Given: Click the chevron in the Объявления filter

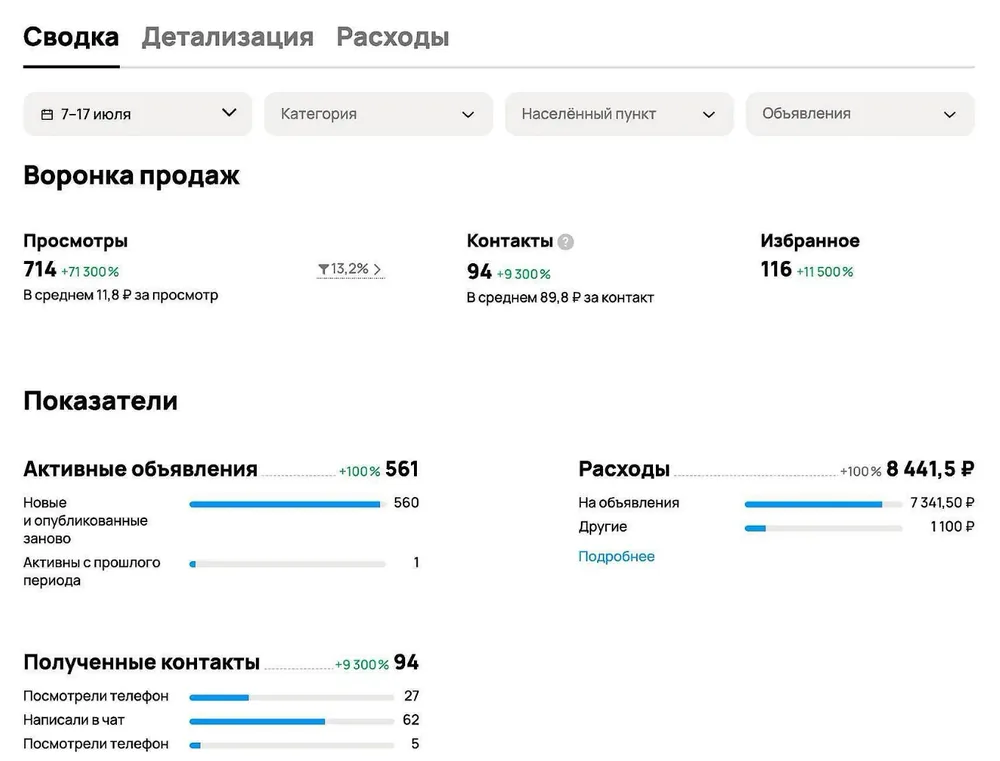Looking at the screenshot, I should [950, 115].
